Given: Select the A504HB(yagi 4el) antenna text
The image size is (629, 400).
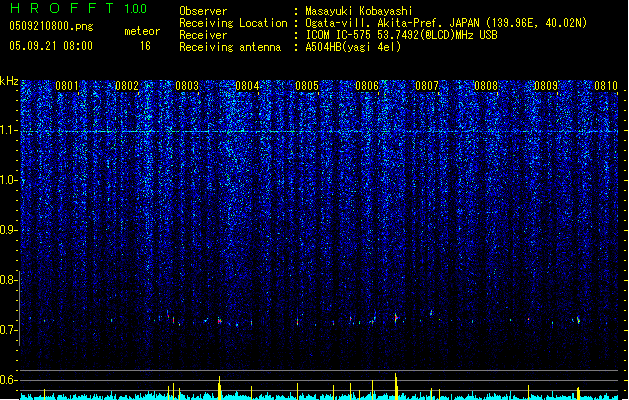Looking at the screenshot, I should 353,47.
